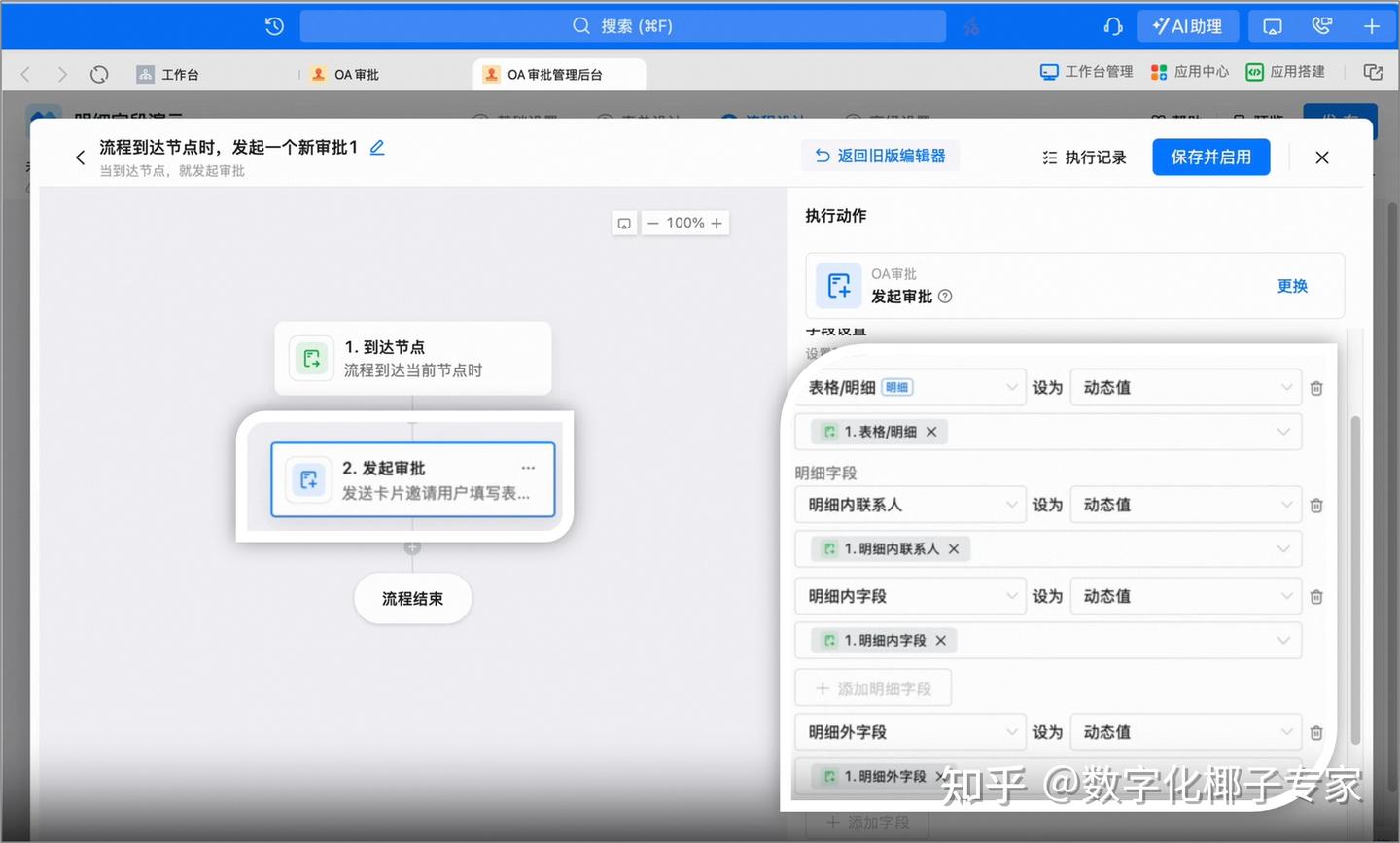Go forward with the right arrow navigation icon
The width and height of the screenshot is (1400, 843).
pos(62,74)
